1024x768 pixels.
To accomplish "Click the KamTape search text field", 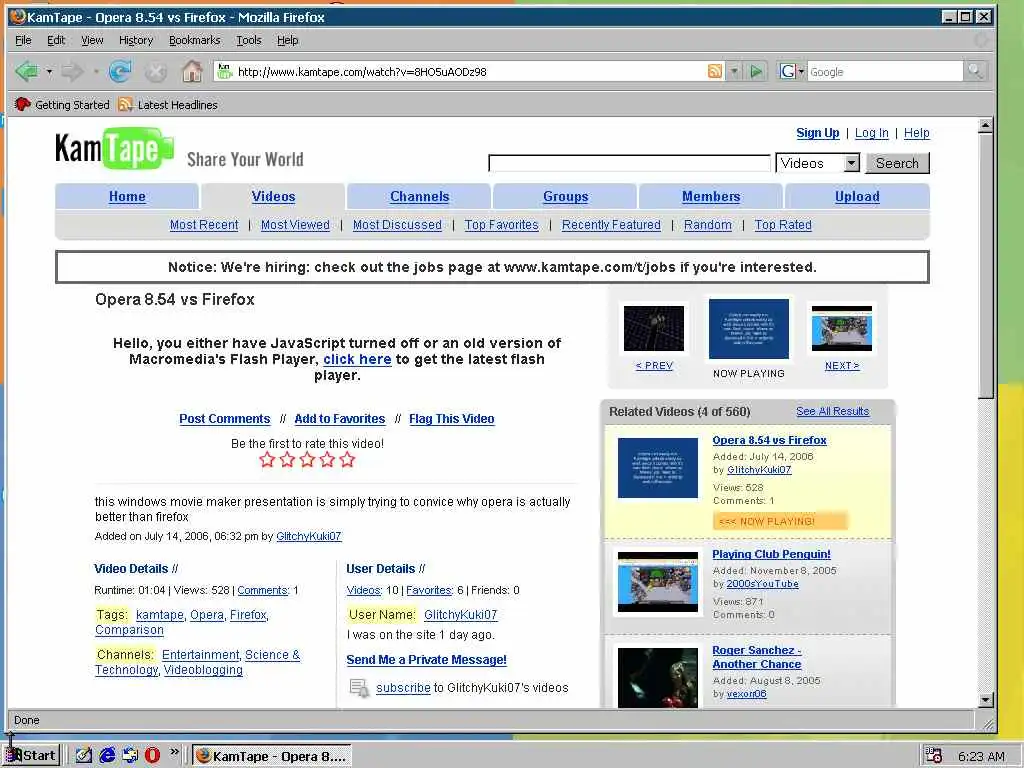I will (x=630, y=163).
